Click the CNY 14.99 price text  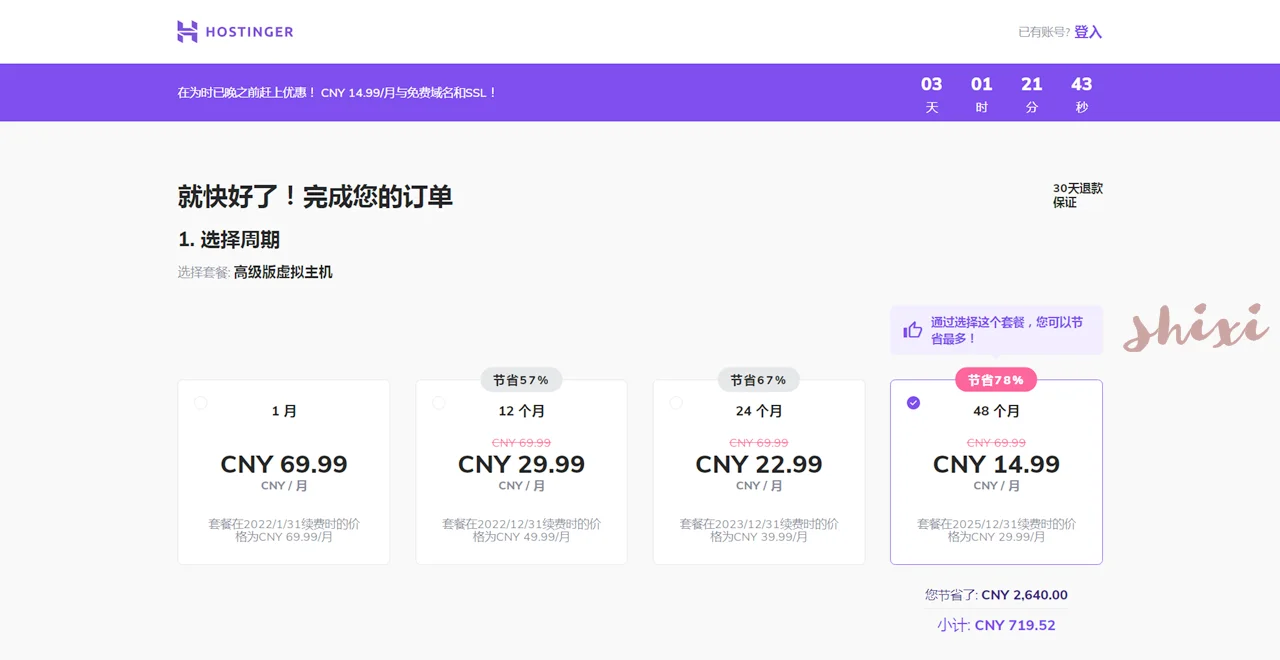[996, 464]
